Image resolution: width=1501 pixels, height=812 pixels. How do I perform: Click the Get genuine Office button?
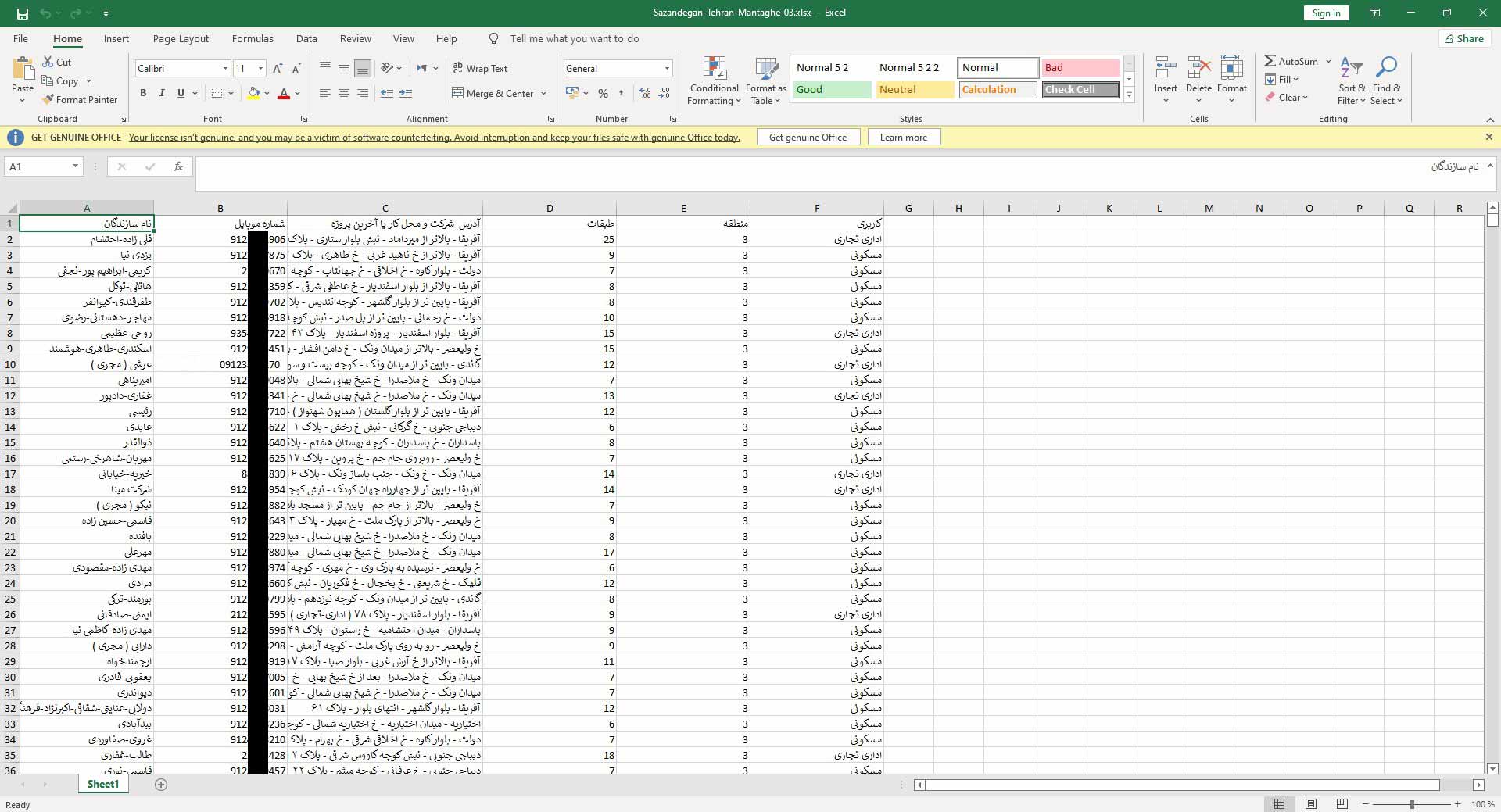[808, 138]
